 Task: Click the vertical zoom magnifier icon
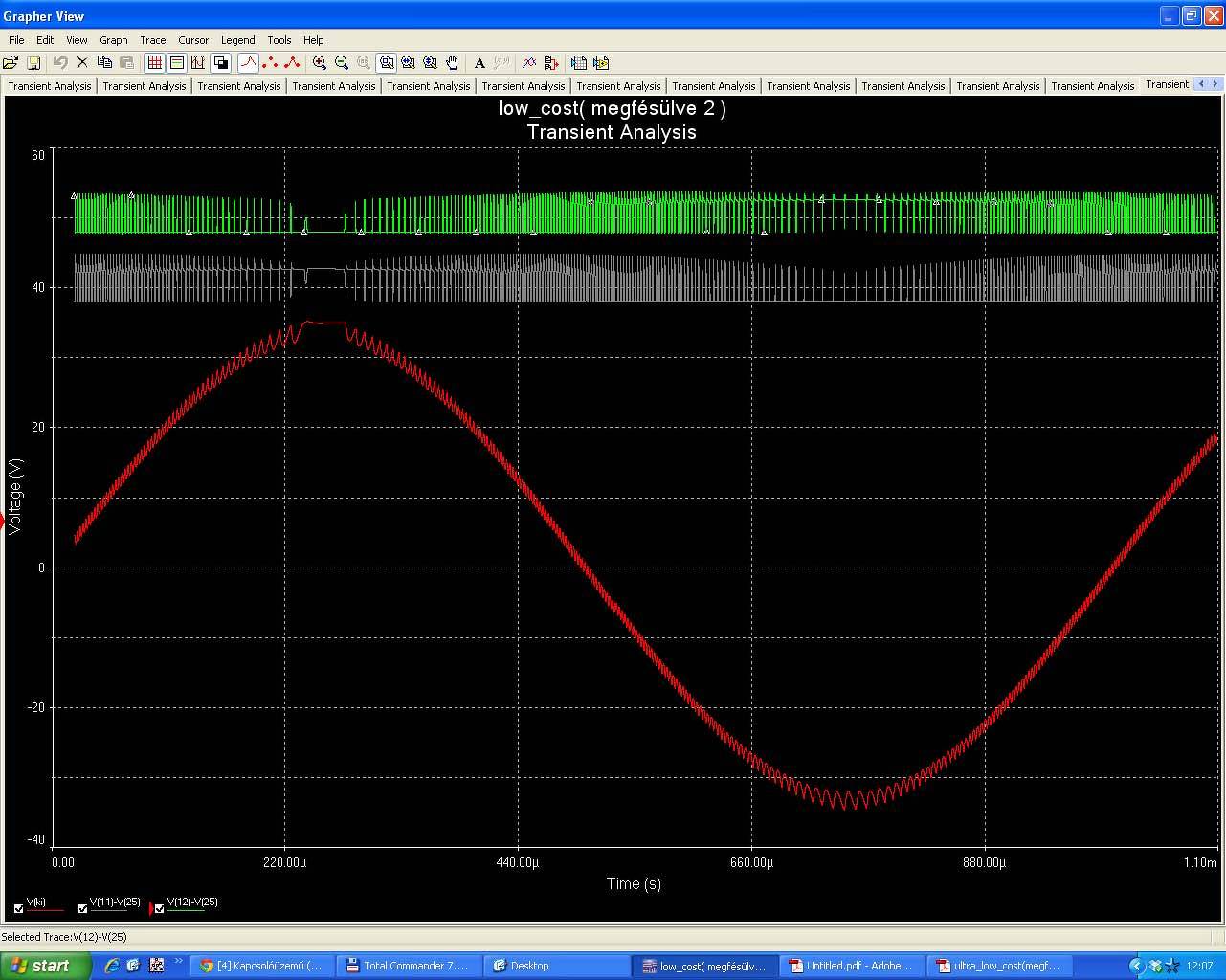(431, 63)
